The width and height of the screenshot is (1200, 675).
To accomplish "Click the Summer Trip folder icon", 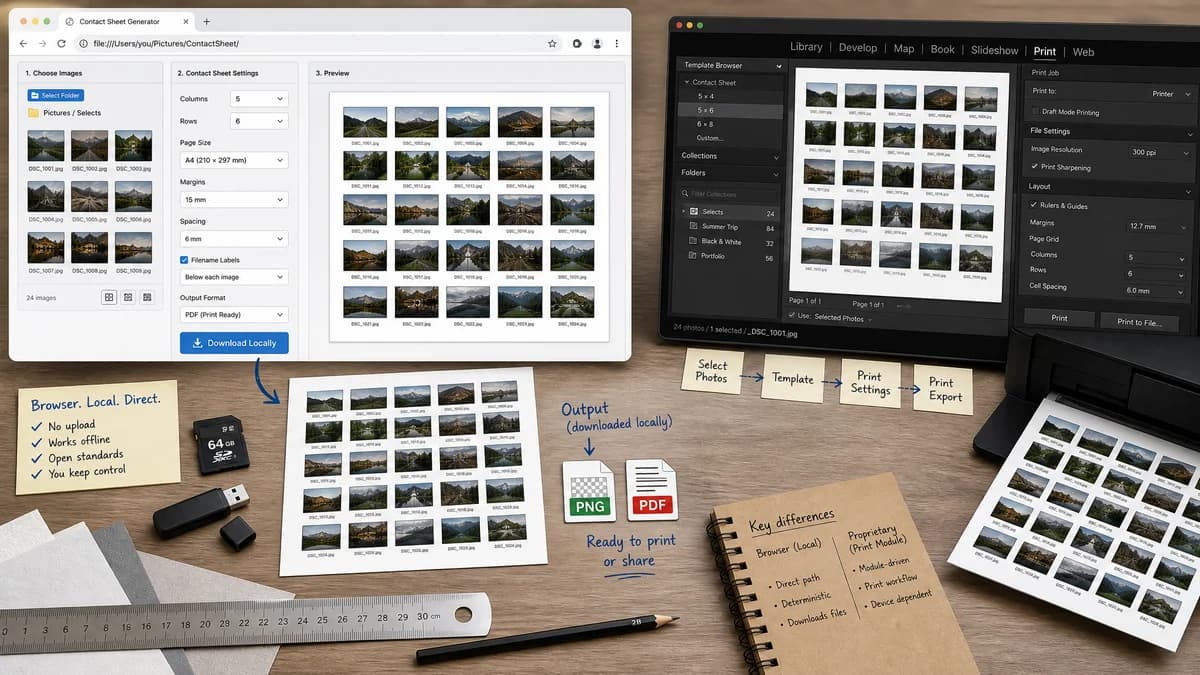I will click(x=693, y=227).
